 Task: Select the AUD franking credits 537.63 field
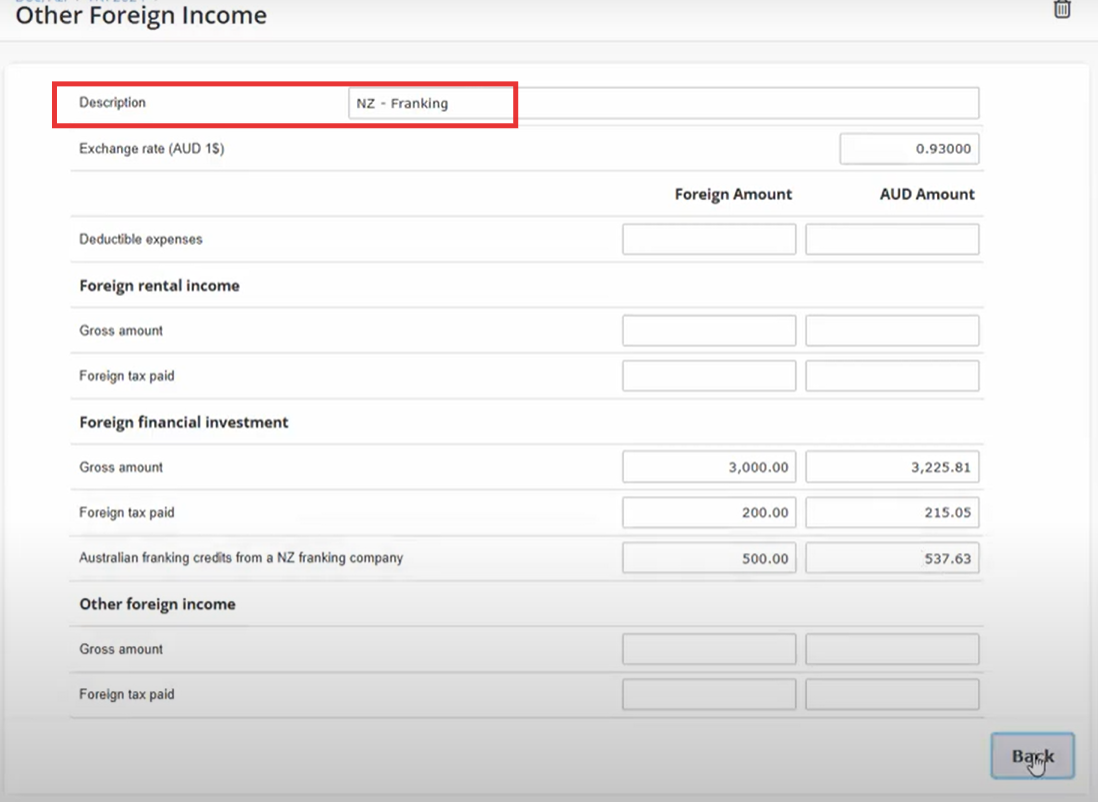(x=892, y=558)
